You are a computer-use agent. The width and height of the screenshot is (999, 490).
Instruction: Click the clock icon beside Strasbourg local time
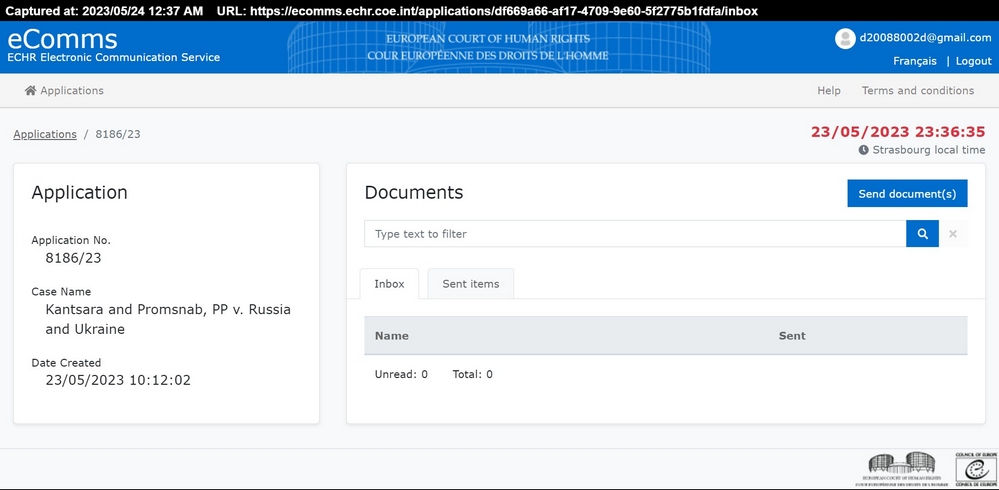point(863,150)
